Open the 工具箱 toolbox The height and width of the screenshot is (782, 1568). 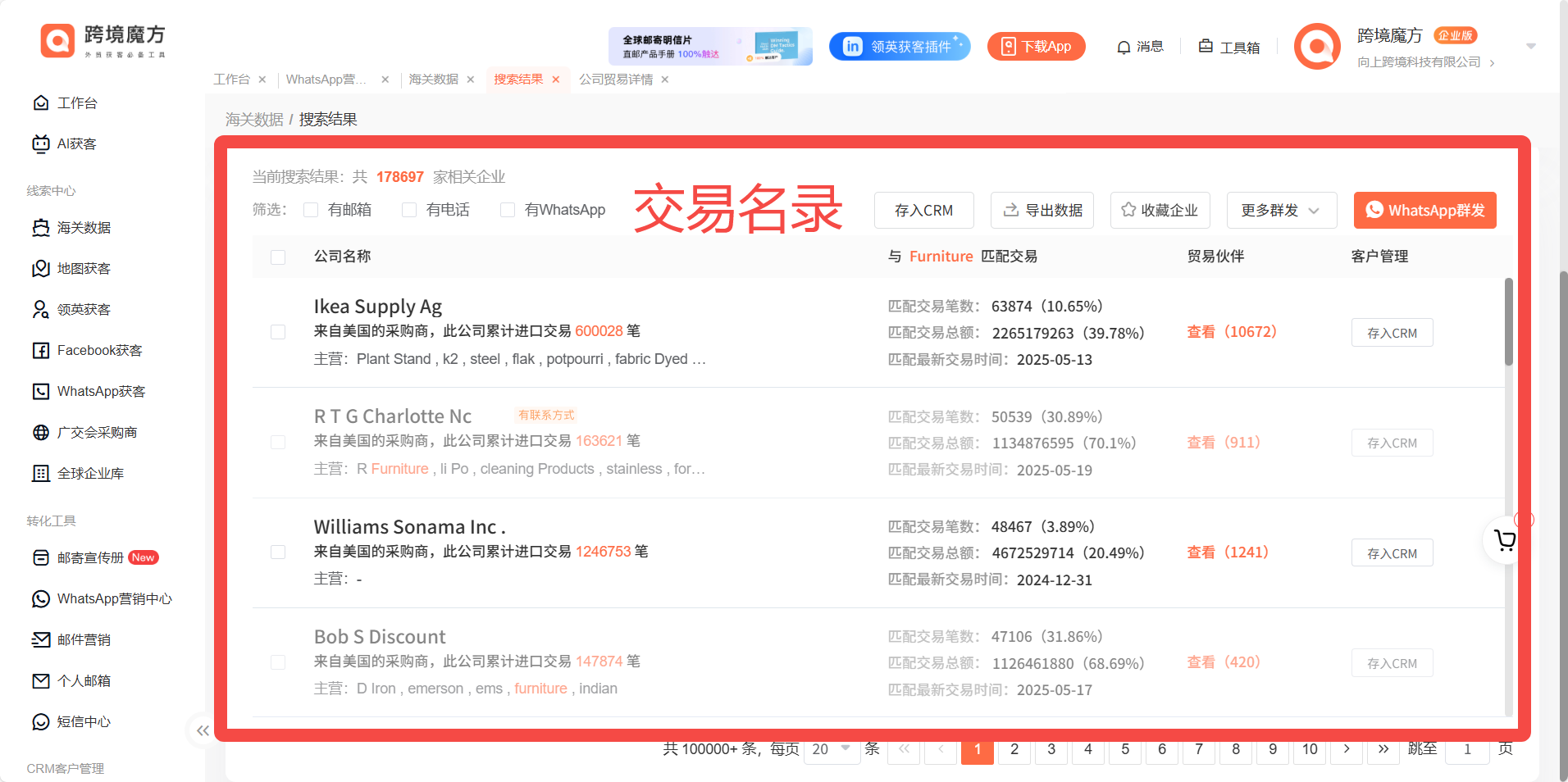point(1228,47)
